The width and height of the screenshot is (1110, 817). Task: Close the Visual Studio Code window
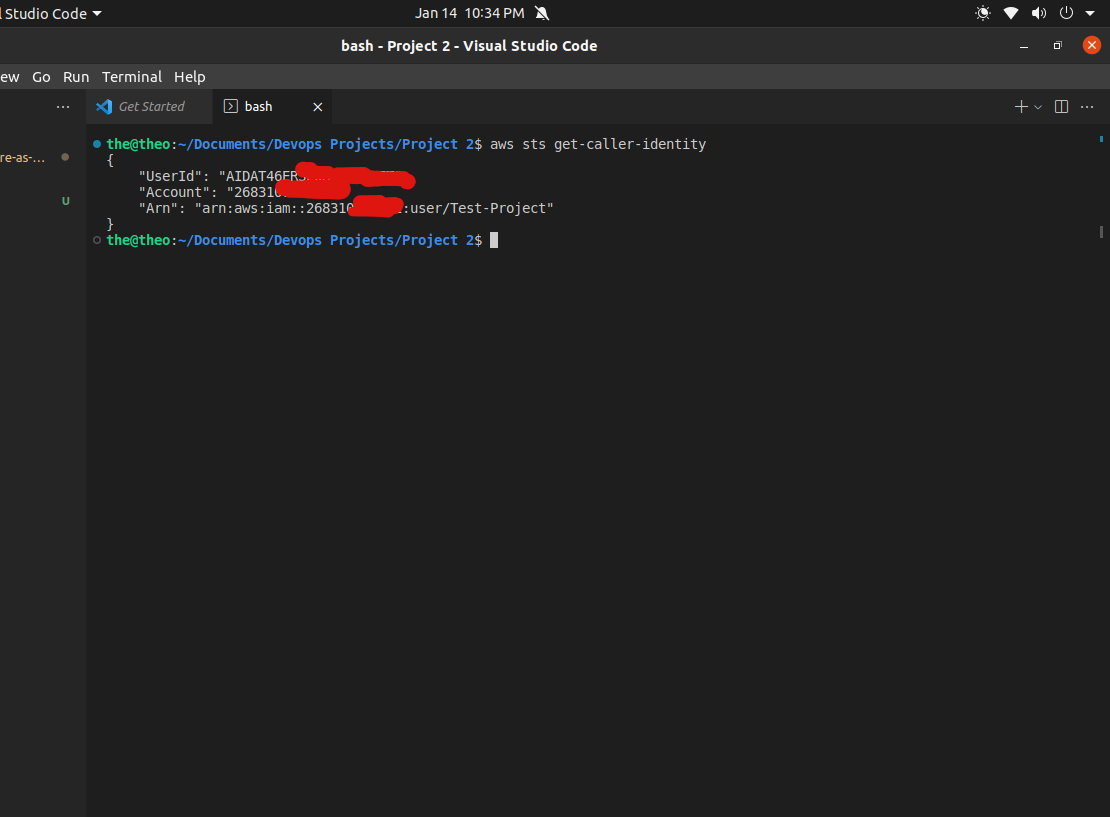tap(1092, 45)
